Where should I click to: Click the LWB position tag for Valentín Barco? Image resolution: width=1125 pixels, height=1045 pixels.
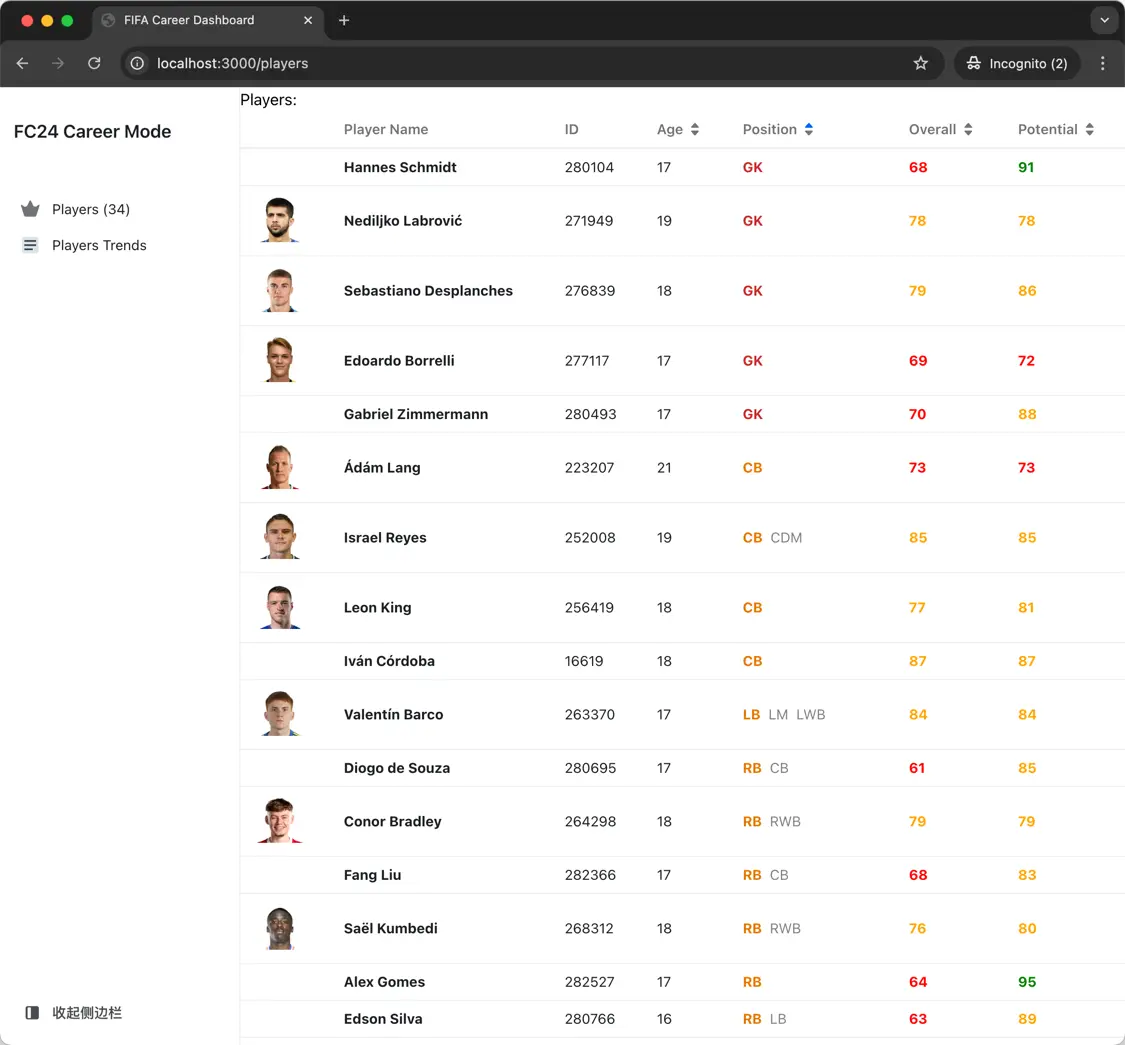coord(811,715)
